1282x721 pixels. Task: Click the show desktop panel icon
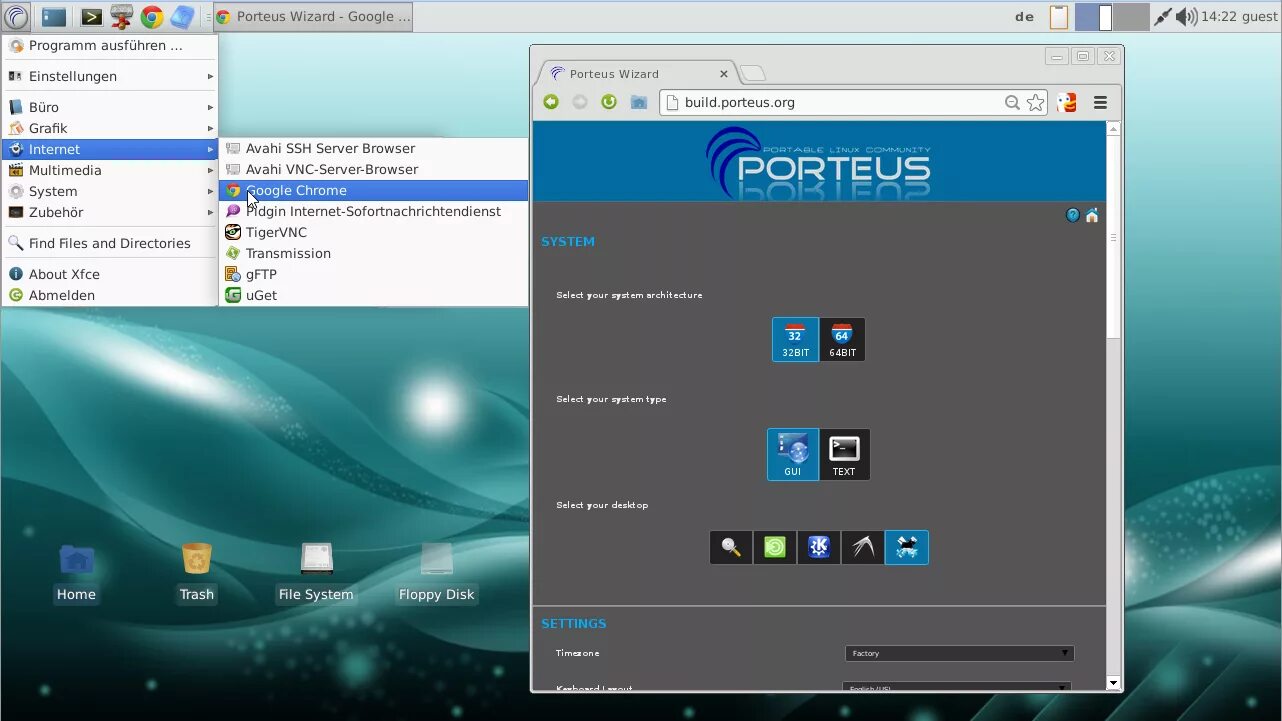pyautogui.click(x=54, y=17)
